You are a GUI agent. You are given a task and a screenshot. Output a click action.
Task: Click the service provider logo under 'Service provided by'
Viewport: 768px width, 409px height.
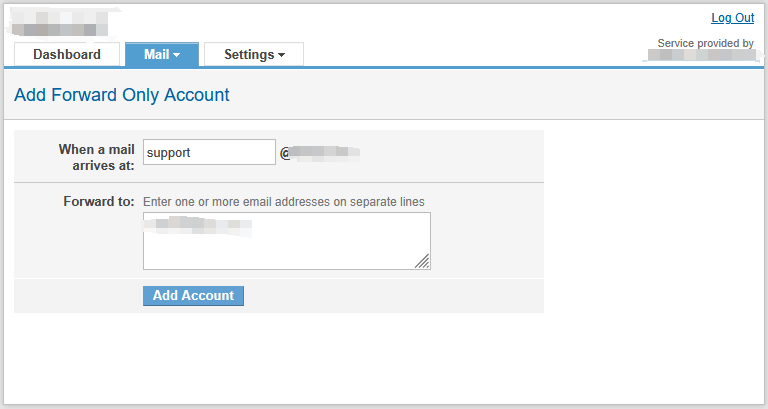click(x=701, y=55)
